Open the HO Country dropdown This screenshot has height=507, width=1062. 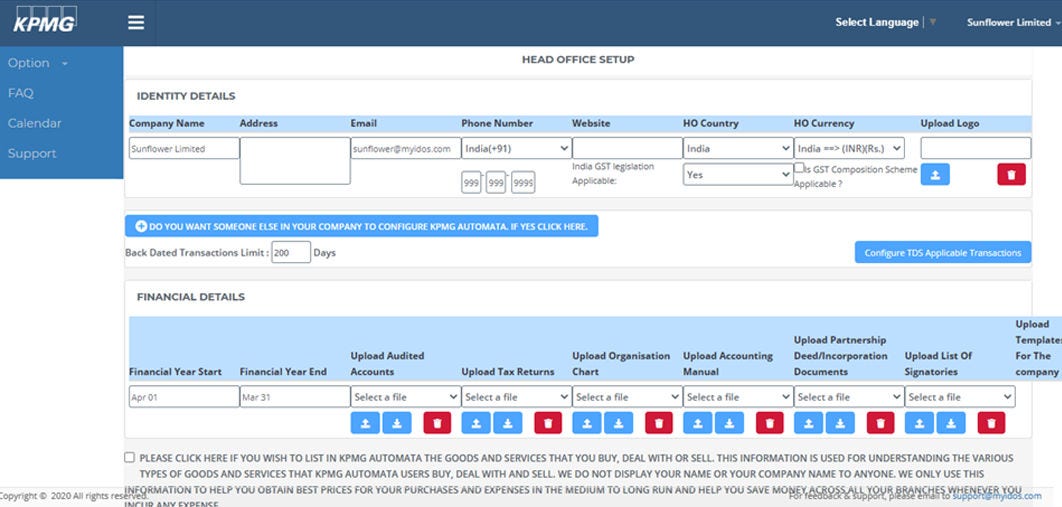point(738,148)
